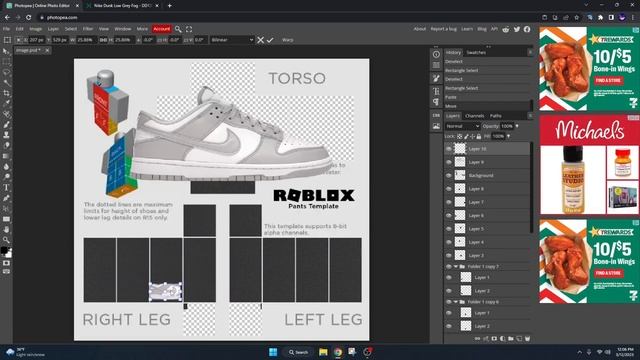Toggle fullscreen mode icon in menu bar
640x360 pixels.
click(x=189, y=29)
